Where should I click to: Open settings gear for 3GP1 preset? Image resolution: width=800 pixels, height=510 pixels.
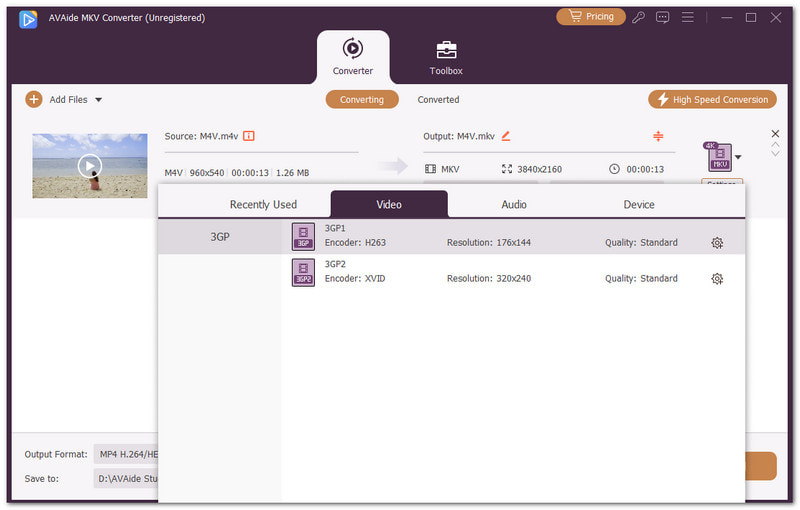[x=717, y=243]
